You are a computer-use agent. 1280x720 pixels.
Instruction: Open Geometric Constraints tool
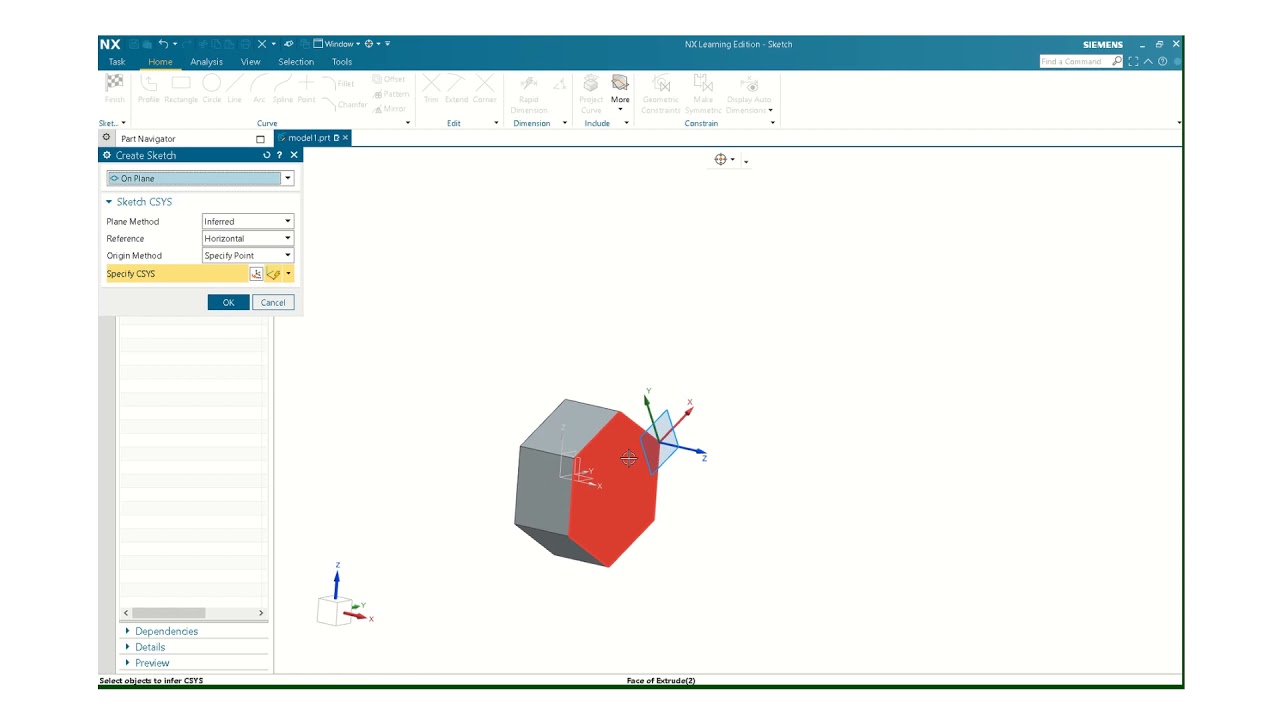click(x=661, y=93)
